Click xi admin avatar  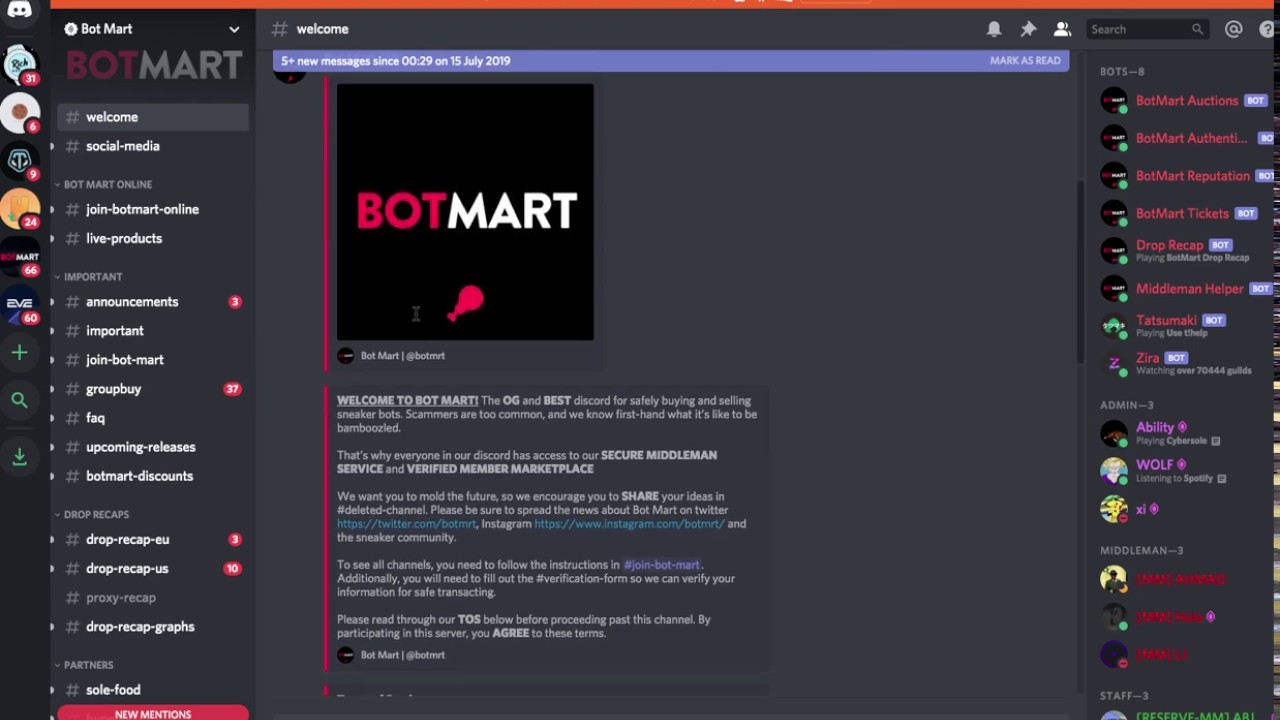tap(1113, 508)
